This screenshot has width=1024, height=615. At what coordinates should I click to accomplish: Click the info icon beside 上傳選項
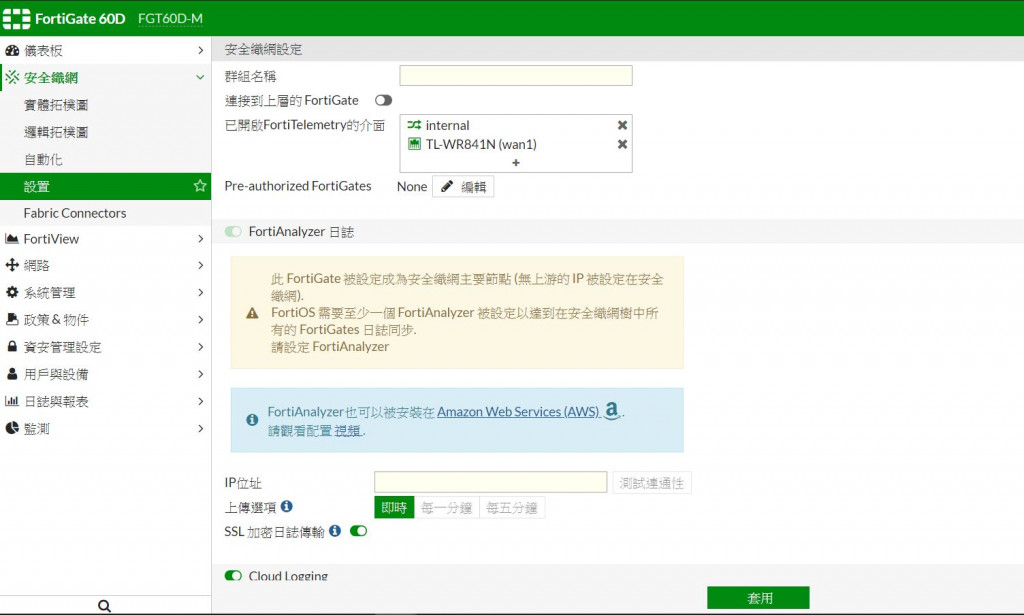coord(287,506)
